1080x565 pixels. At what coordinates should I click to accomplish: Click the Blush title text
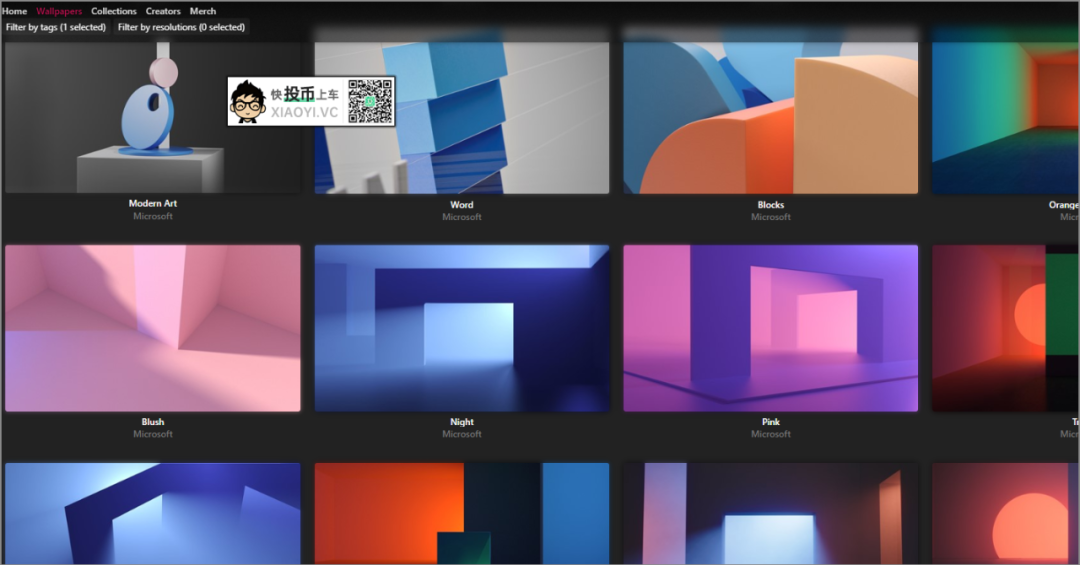pos(153,422)
